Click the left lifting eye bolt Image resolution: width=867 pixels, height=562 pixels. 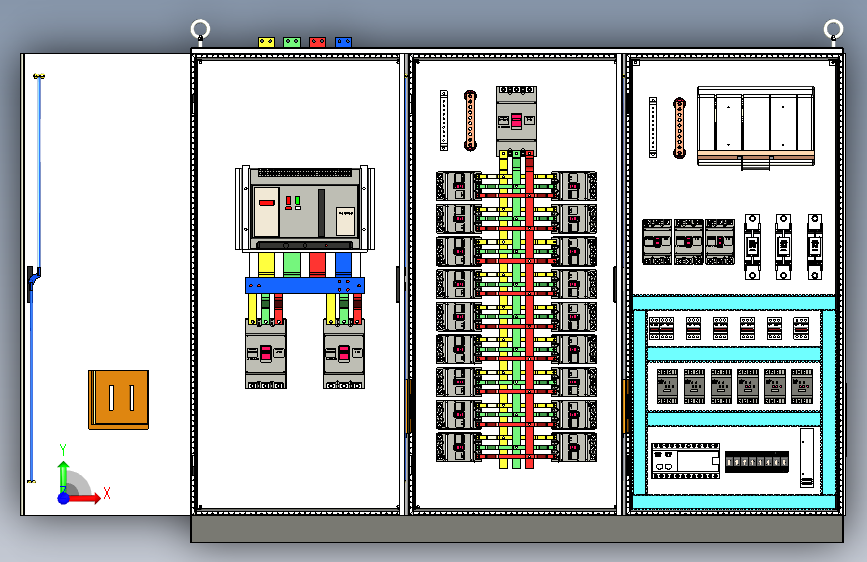point(200,30)
